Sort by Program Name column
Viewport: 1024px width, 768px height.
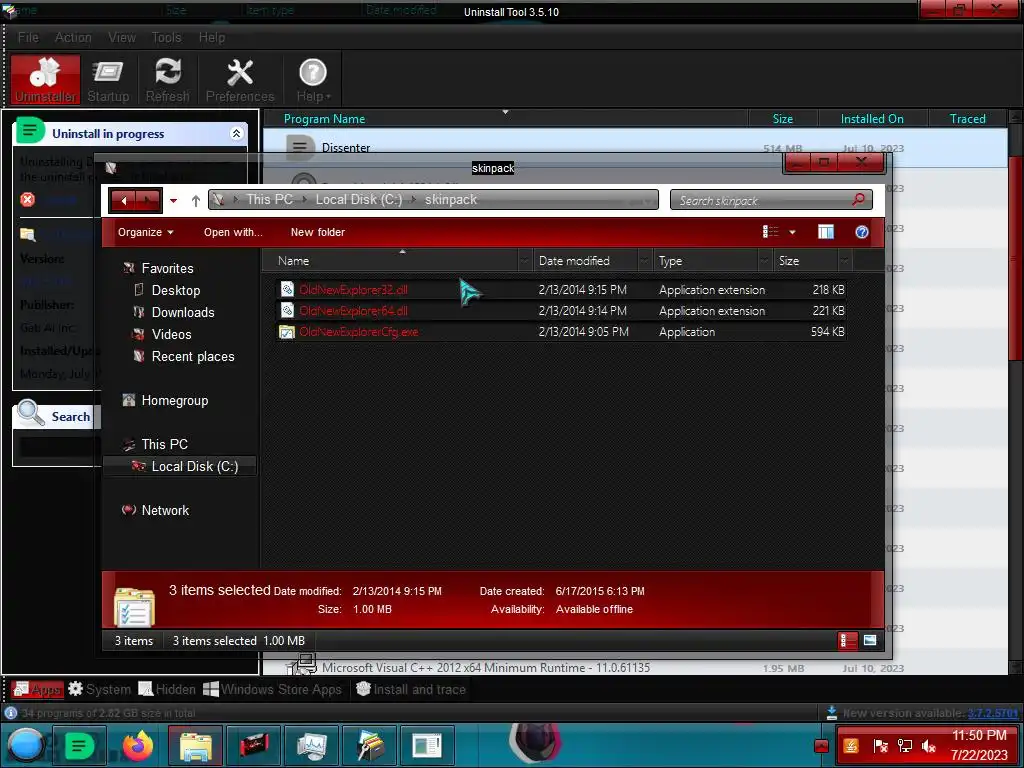[325, 119]
